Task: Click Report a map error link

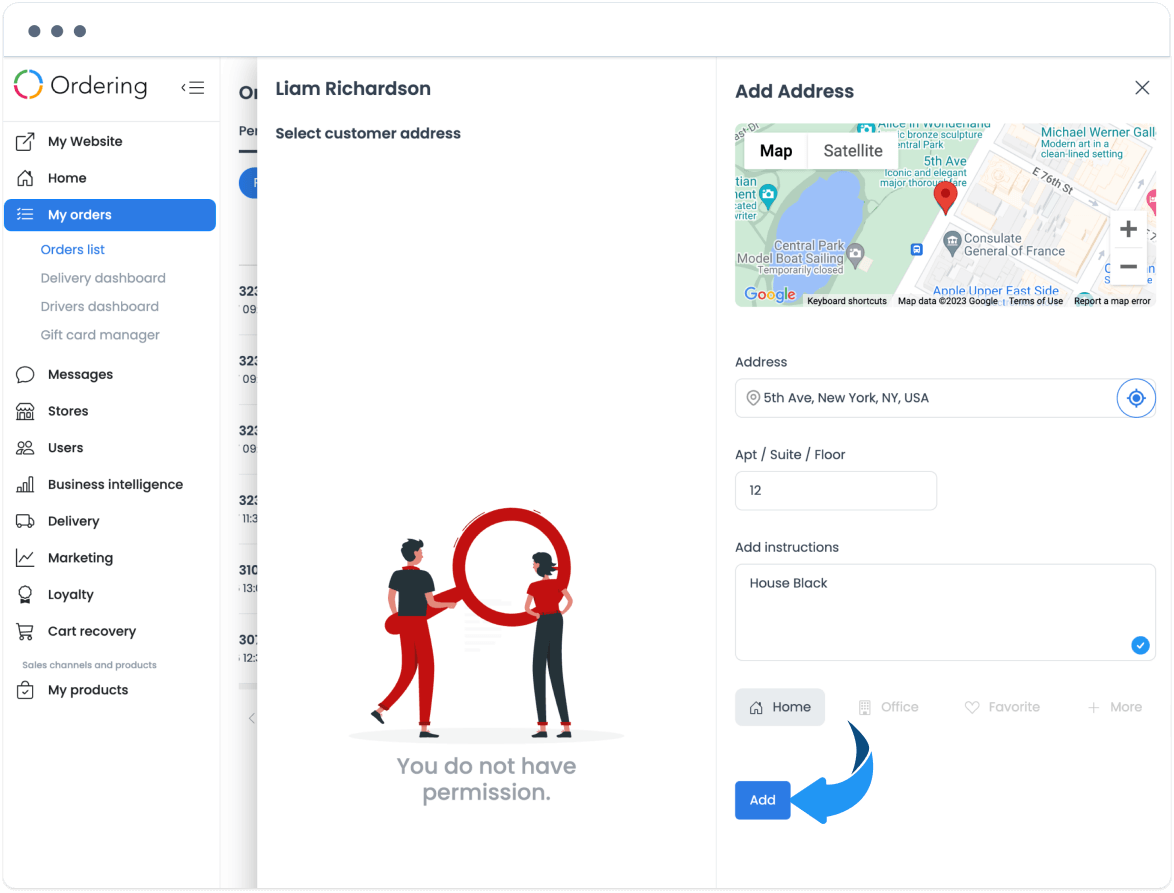Action: click(1112, 301)
